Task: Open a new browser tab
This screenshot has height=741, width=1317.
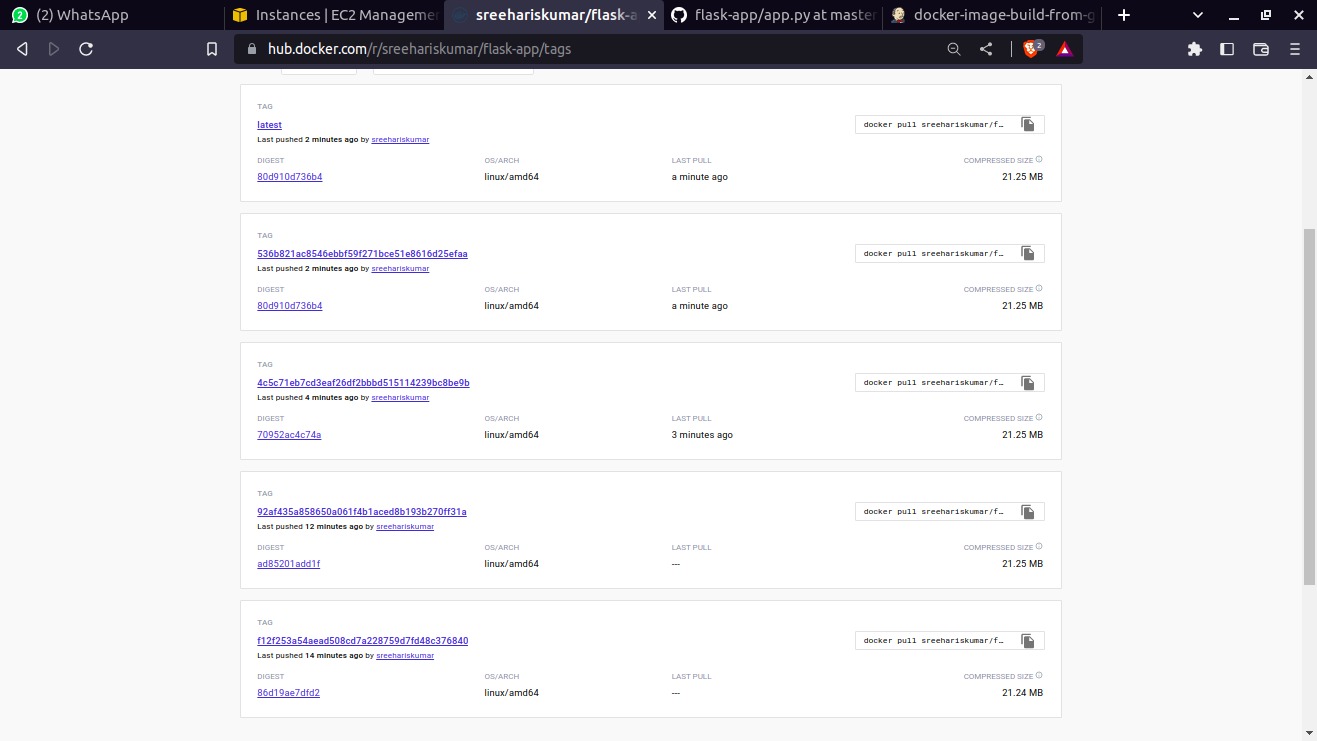Action: (1124, 15)
